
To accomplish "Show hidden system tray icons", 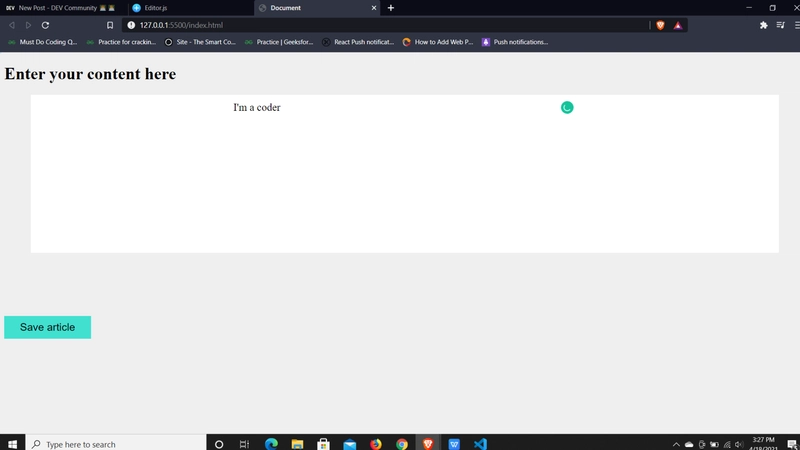I will [x=676, y=444].
